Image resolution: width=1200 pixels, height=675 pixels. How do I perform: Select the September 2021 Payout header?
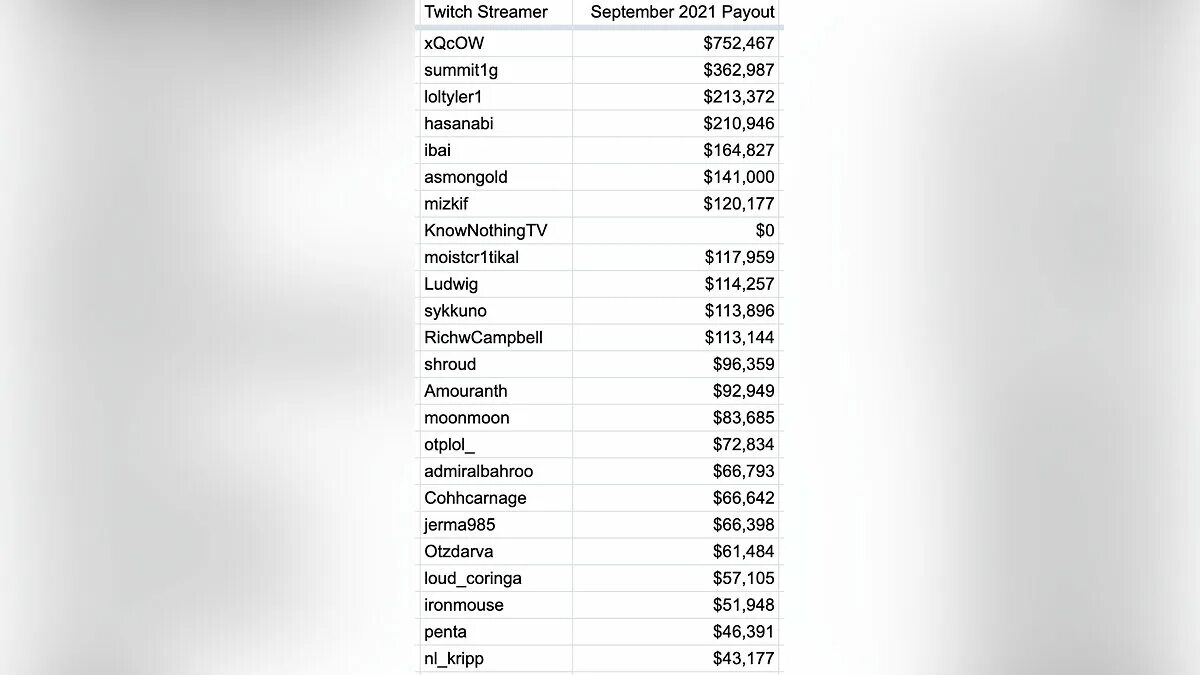point(675,13)
